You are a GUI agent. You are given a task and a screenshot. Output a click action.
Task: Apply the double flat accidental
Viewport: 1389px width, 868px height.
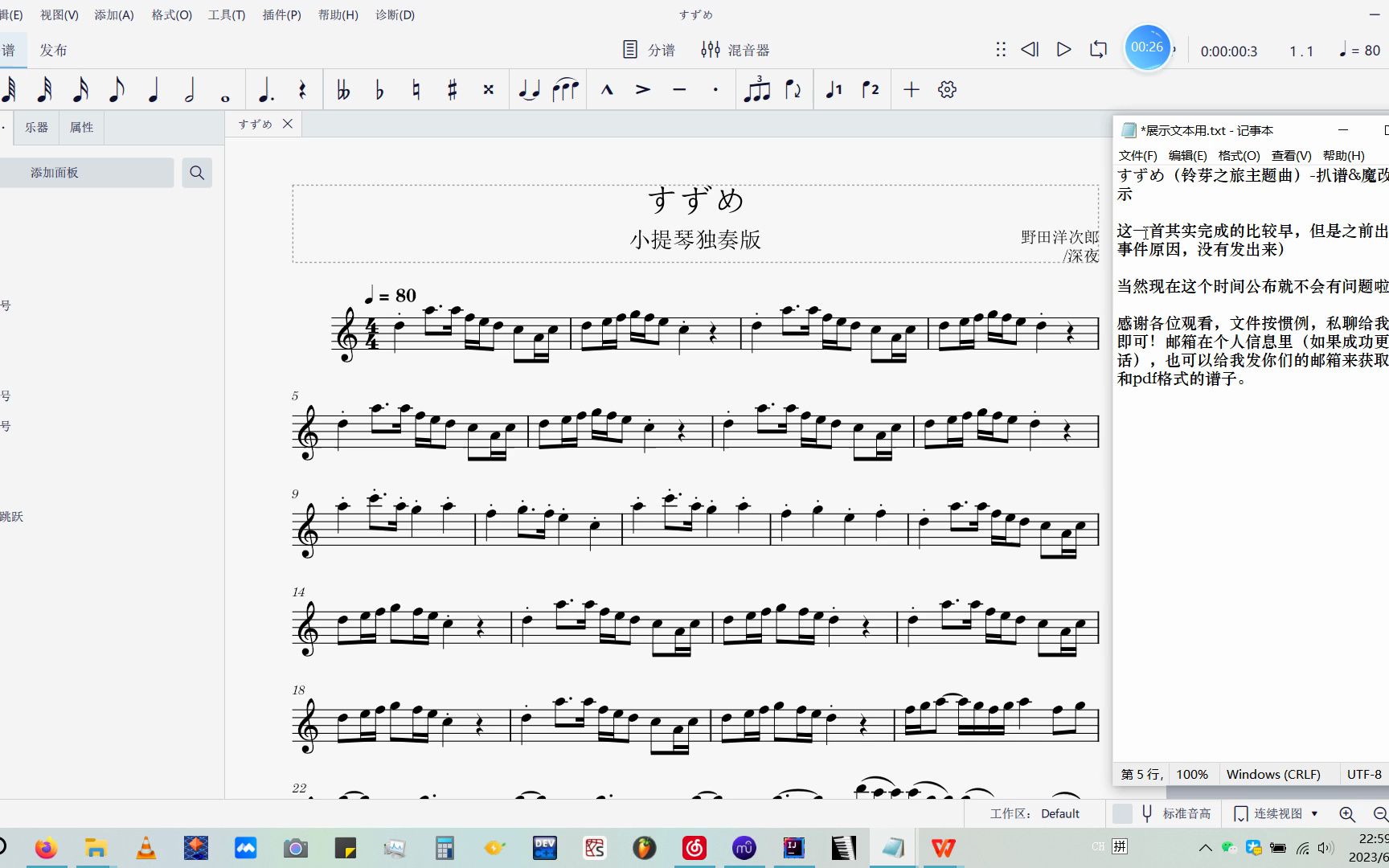click(343, 90)
